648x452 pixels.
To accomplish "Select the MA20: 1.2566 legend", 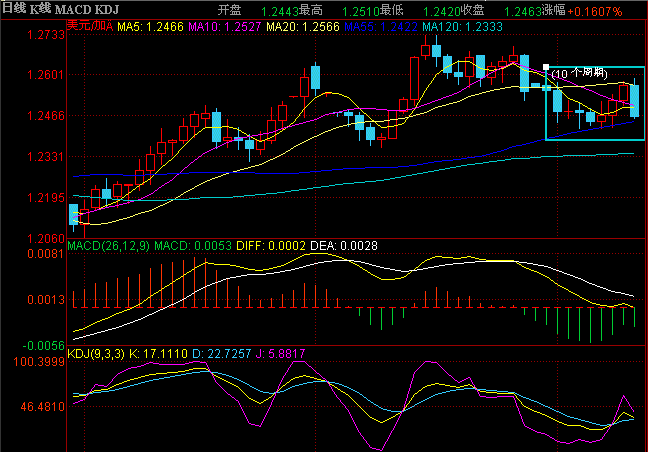I will click(303, 27).
